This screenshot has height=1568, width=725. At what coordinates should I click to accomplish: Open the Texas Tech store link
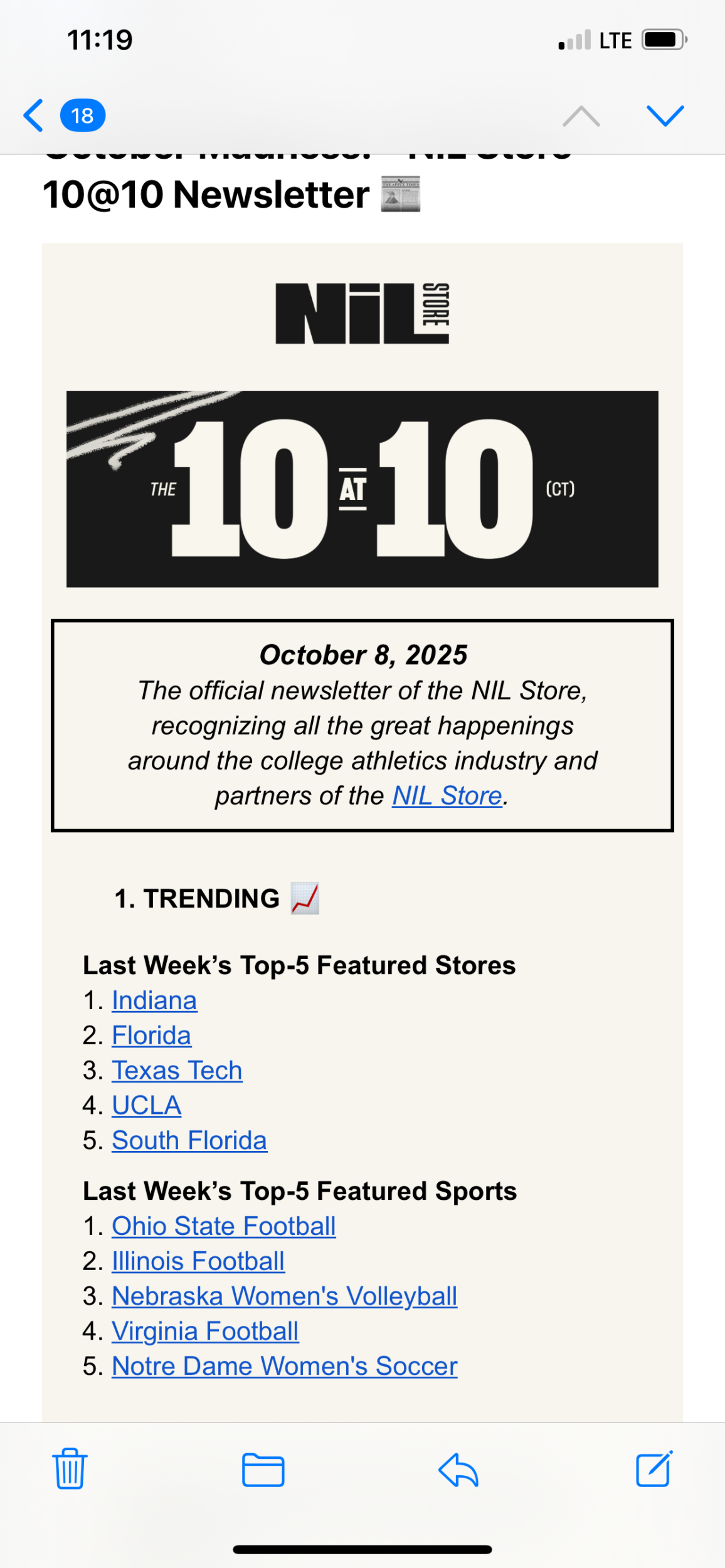(x=177, y=1071)
